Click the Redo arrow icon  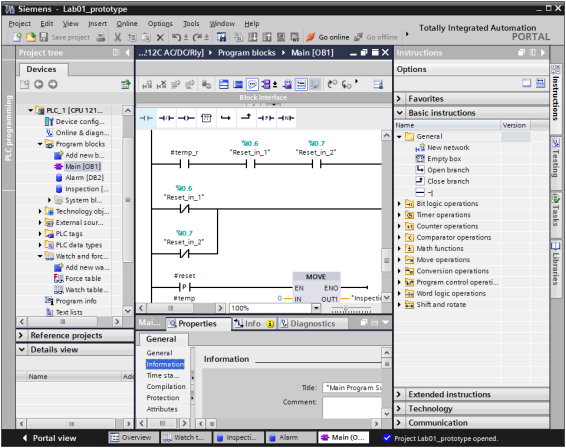point(197,37)
